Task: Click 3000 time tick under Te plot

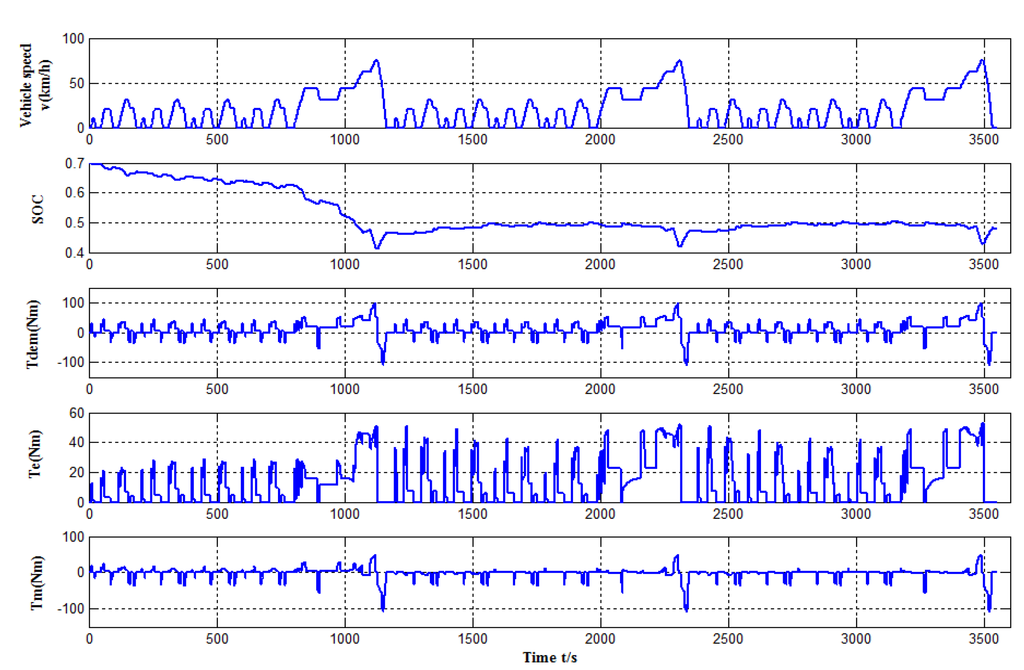Action: click(856, 514)
